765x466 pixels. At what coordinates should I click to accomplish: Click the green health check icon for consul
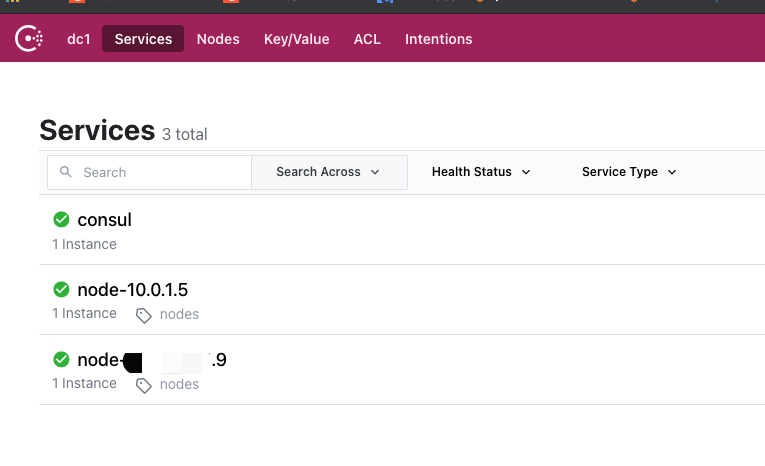(x=61, y=220)
